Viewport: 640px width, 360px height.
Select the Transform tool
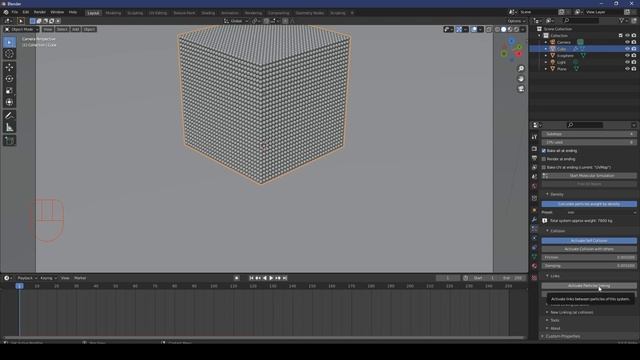click(9, 102)
